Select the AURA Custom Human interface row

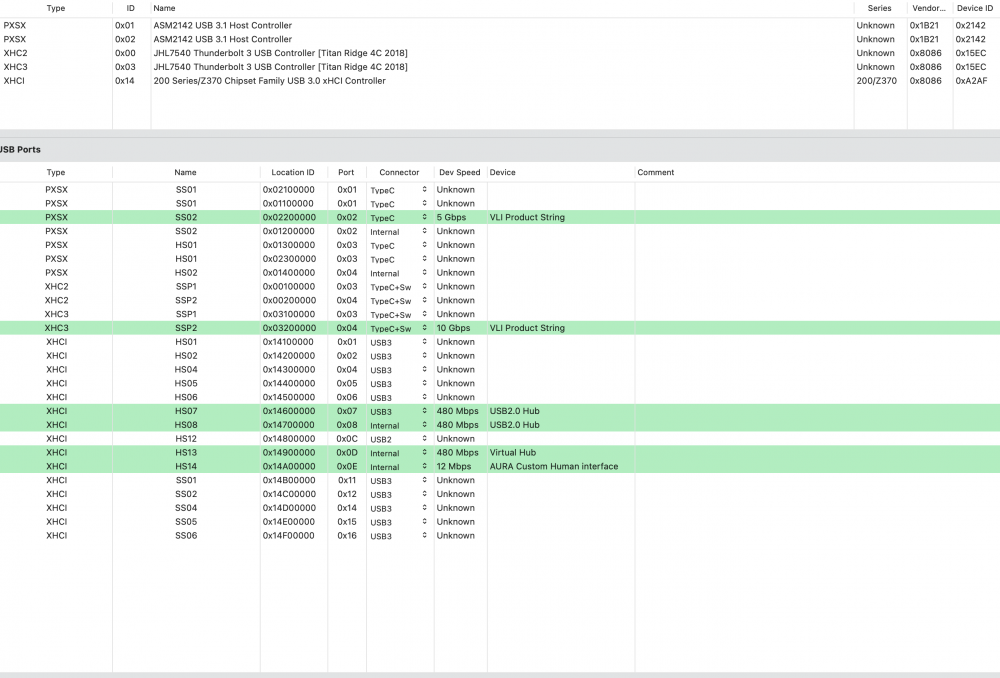click(500, 466)
